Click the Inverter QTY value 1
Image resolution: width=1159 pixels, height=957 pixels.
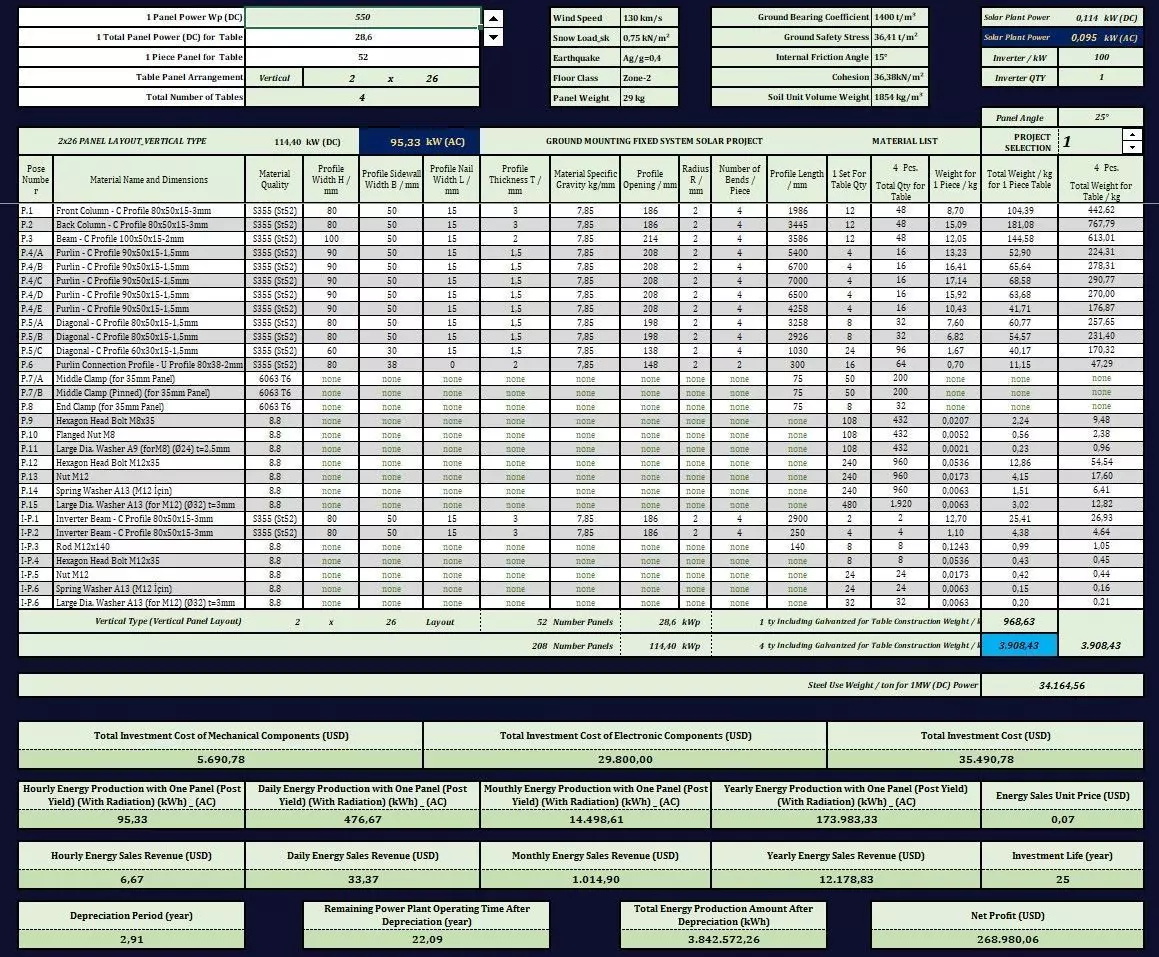[1101, 78]
